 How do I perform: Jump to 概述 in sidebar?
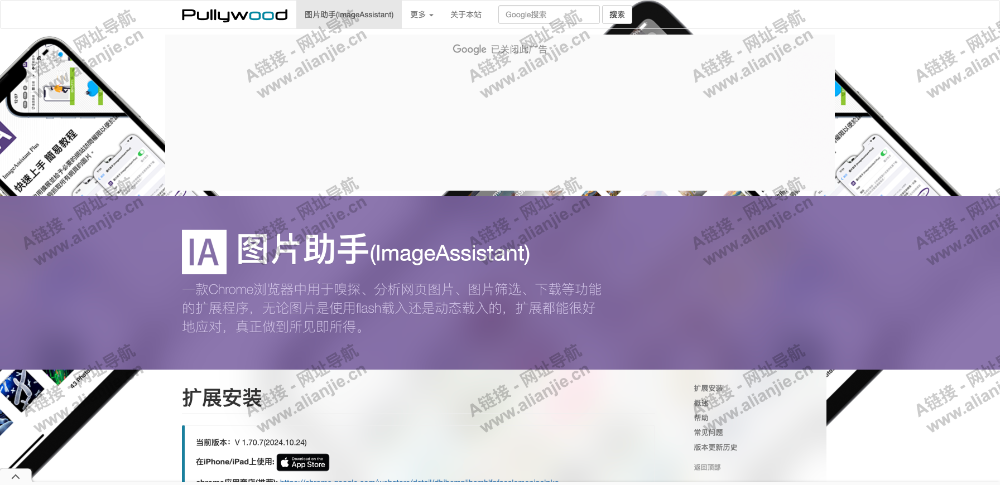click(701, 403)
